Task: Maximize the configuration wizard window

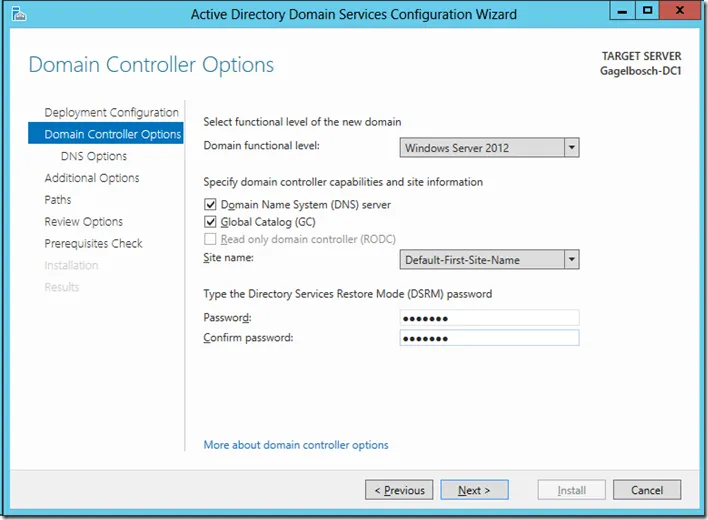Action: point(648,12)
